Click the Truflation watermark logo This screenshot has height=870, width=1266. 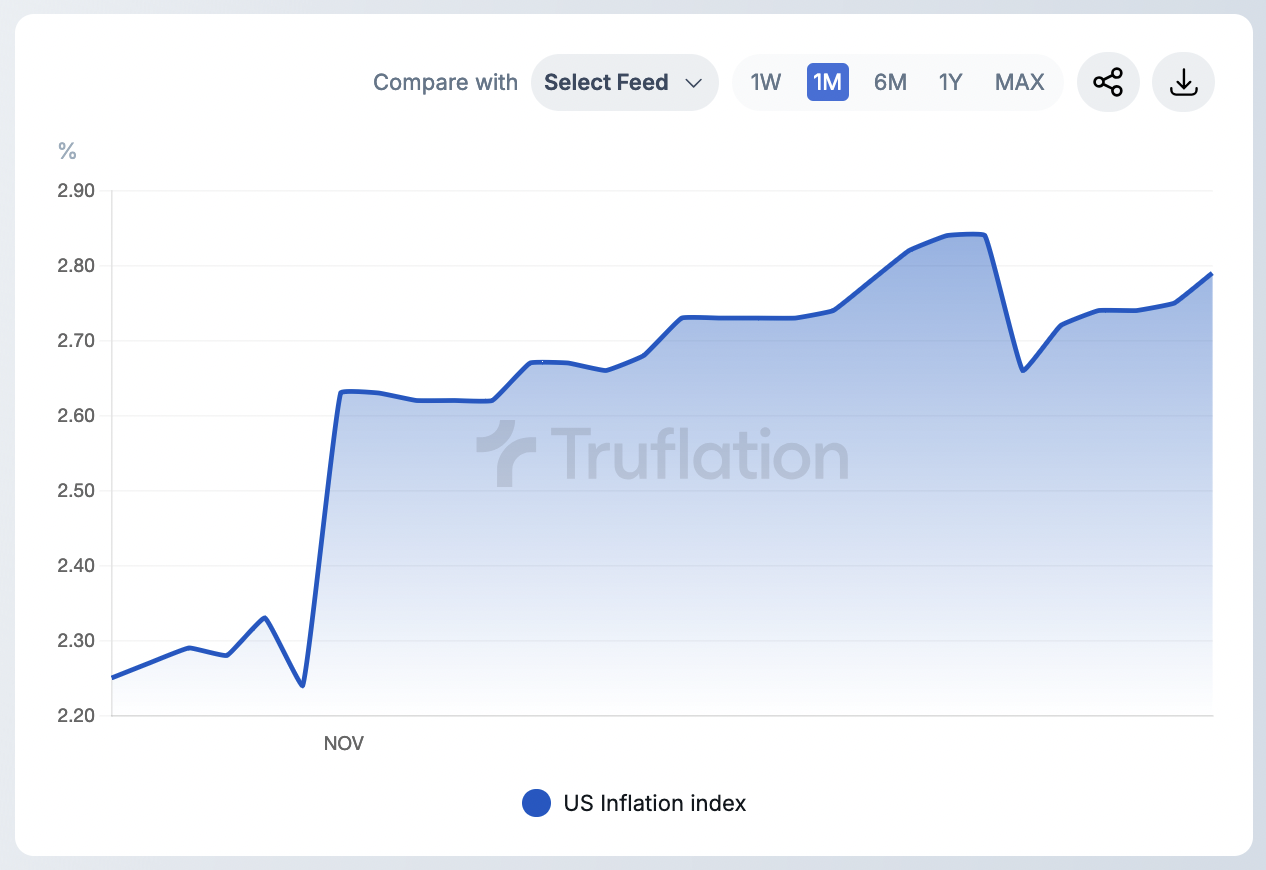tap(662, 454)
